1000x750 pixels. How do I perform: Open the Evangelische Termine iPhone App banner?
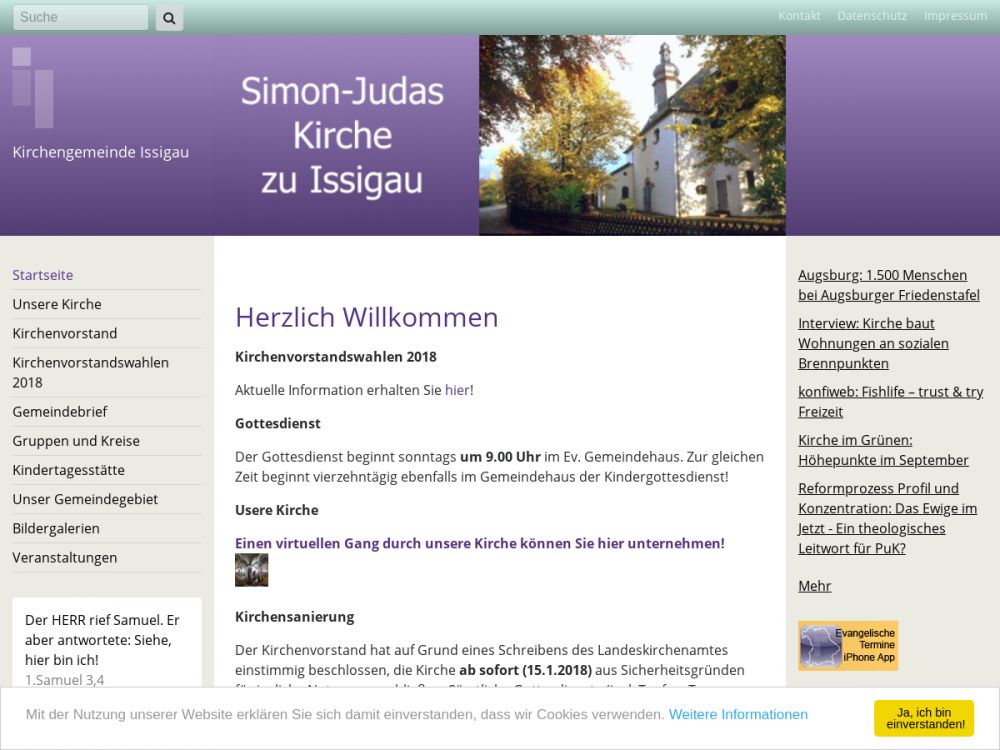coord(847,645)
